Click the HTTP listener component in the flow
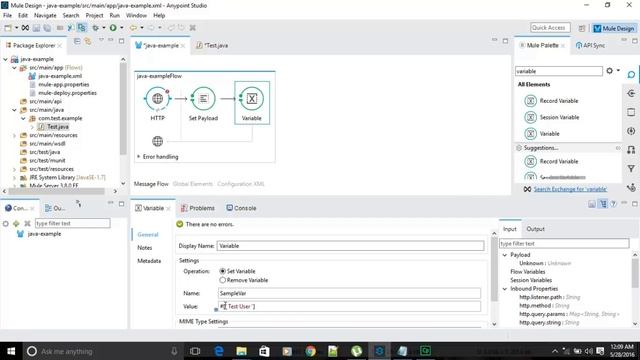The image size is (640, 360). 158,99
